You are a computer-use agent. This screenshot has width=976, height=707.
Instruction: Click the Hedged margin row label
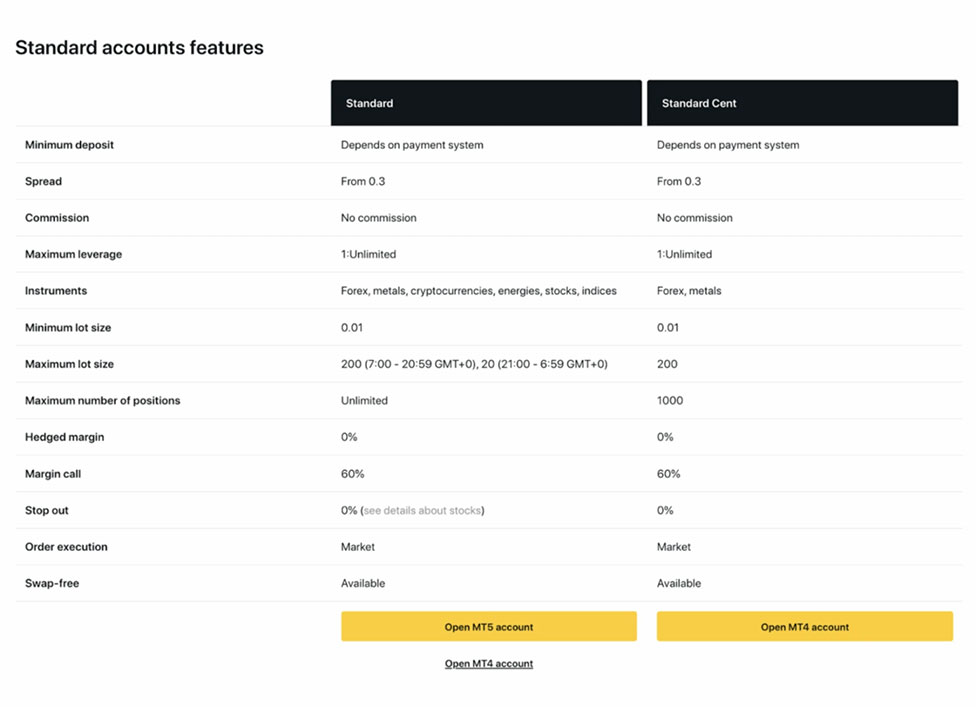coord(64,437)
